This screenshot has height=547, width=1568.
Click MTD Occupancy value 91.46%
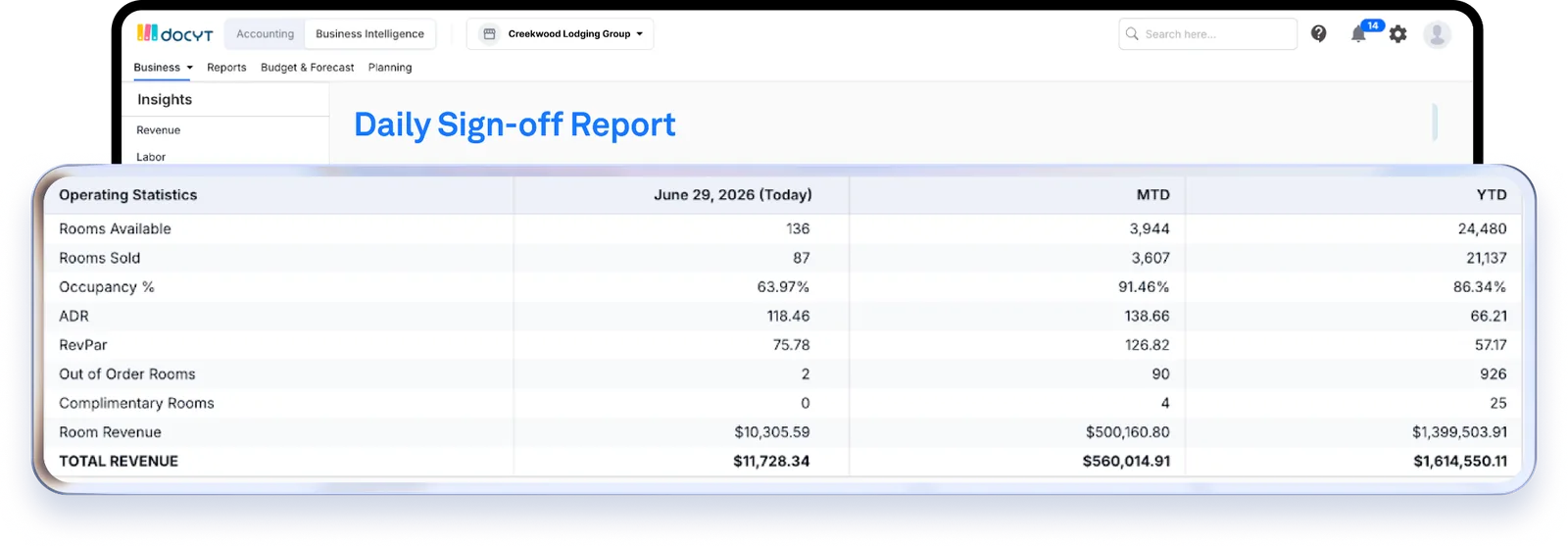[x=1144, y=287]
